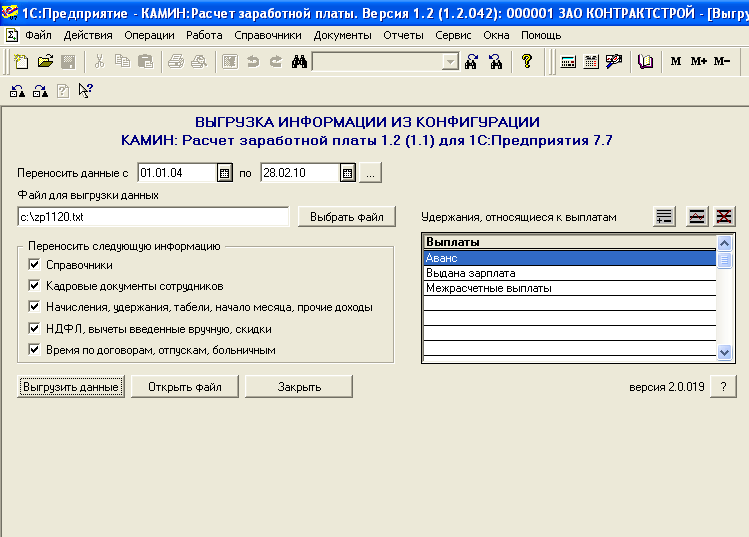Click the M+ memory button in toolbar

(698, 62)
